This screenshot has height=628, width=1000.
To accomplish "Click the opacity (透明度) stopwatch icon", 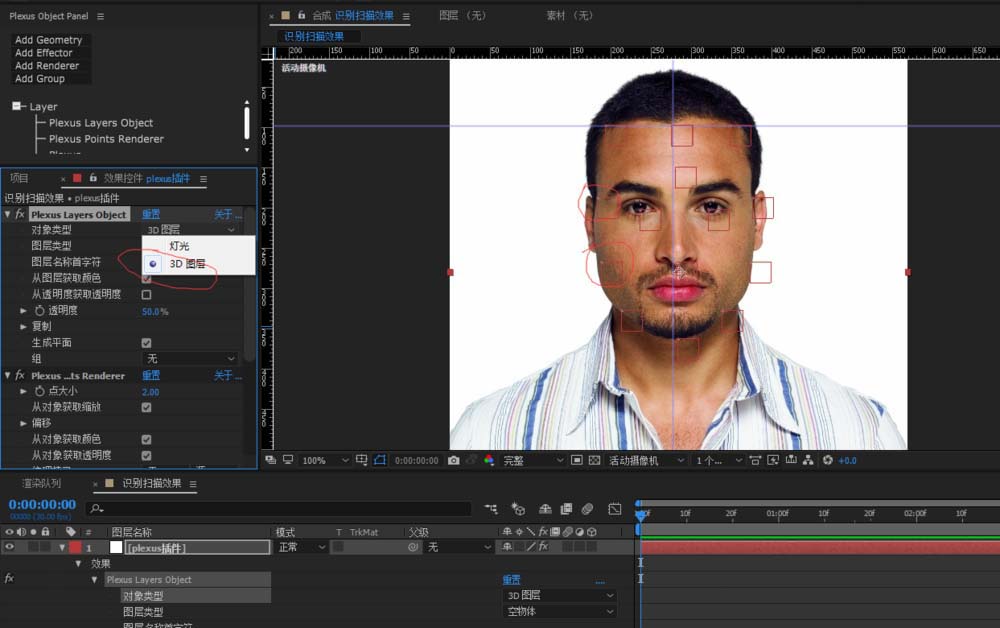I will pos(40,311).
